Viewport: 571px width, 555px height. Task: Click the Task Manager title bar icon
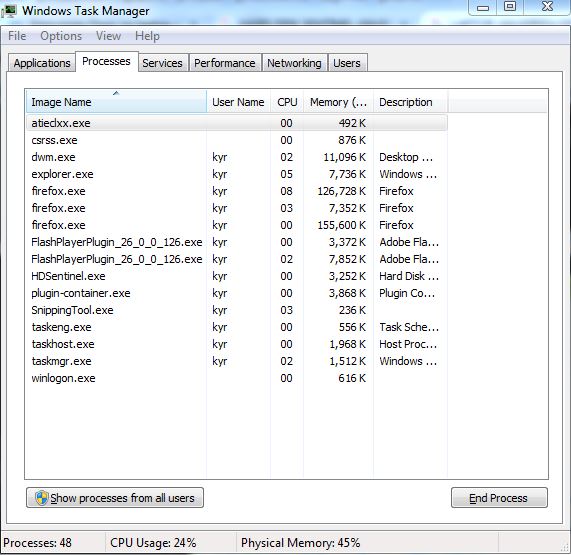tap(9, 11)
